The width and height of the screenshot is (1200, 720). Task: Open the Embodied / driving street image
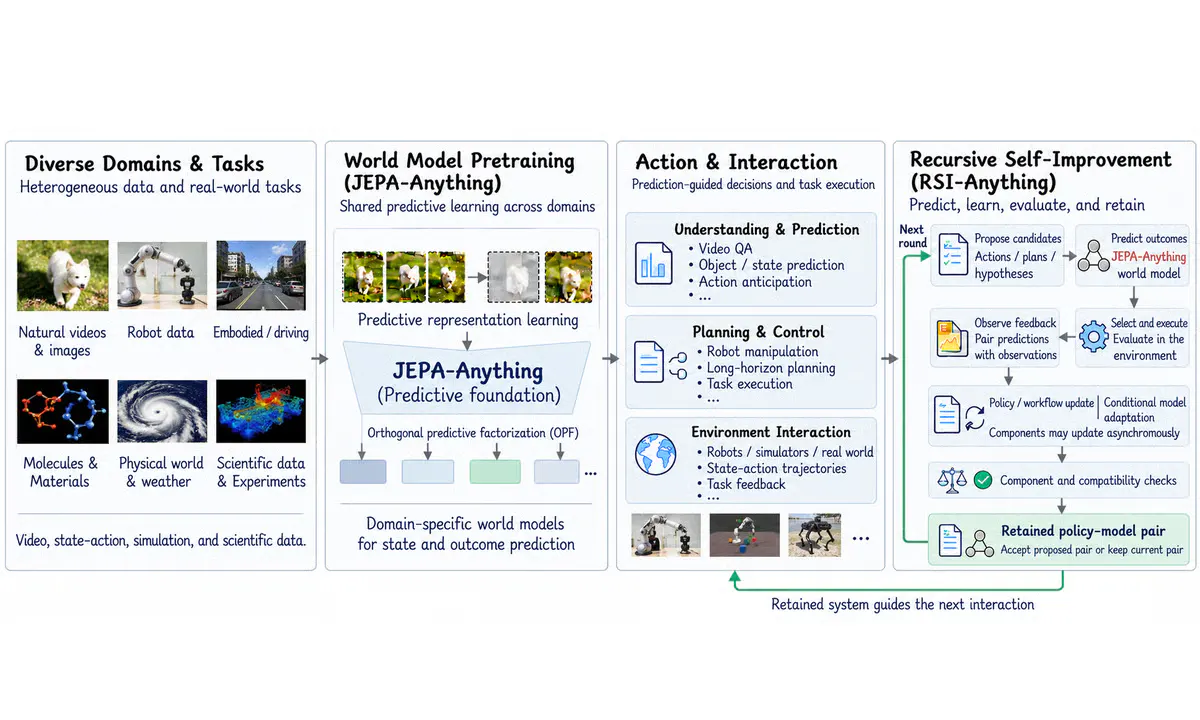coord(261,275)
